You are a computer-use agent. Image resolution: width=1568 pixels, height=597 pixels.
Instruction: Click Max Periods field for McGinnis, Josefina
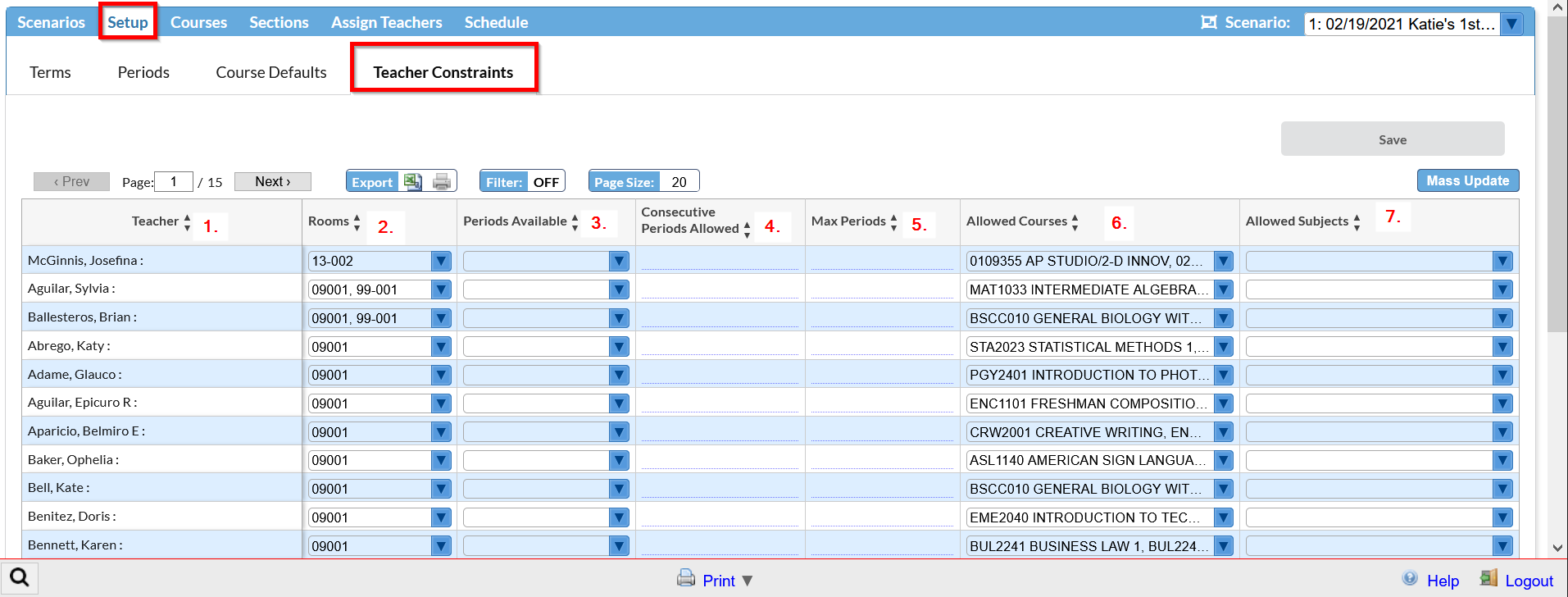tap(882, 261)
